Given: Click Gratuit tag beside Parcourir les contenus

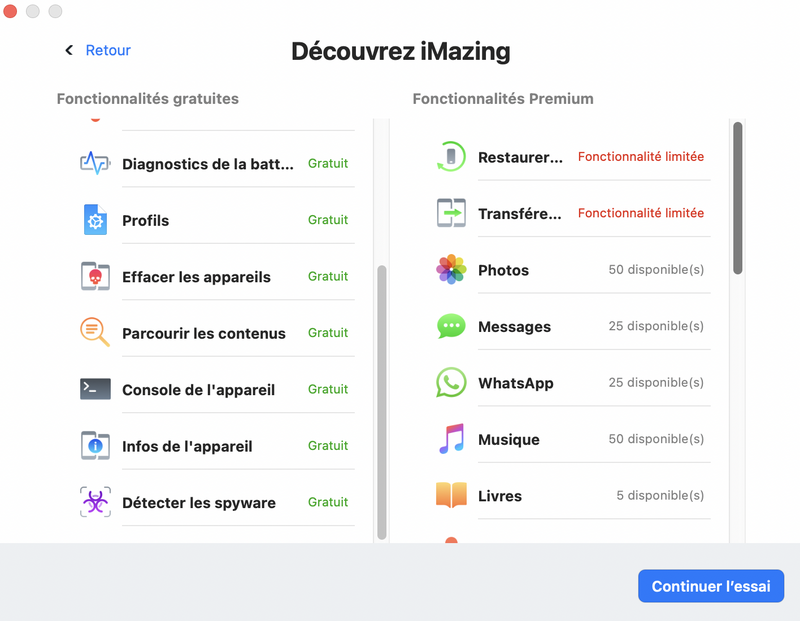Looking at the screenshot, I should click(x=328, y=333).
